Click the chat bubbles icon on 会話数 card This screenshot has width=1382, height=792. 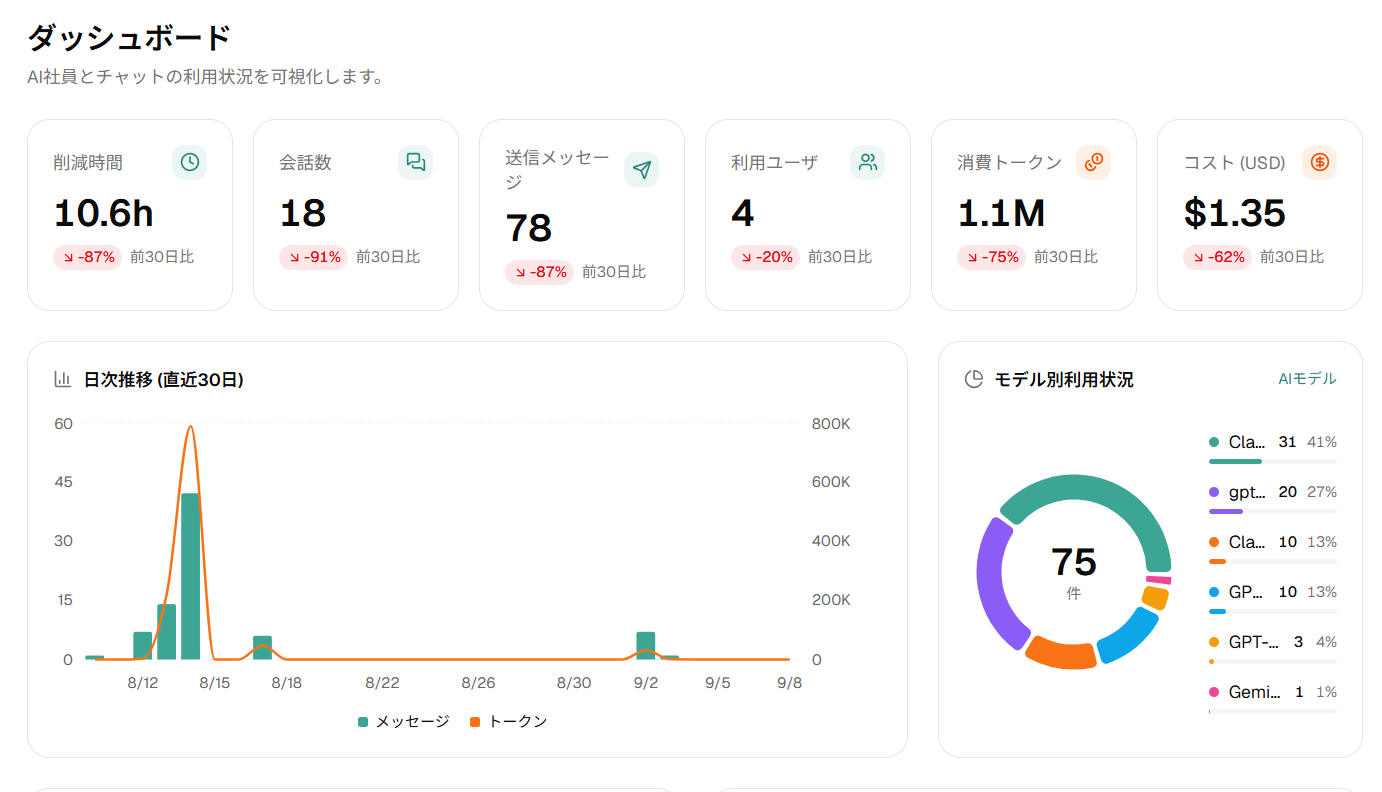tap(416, 162)
